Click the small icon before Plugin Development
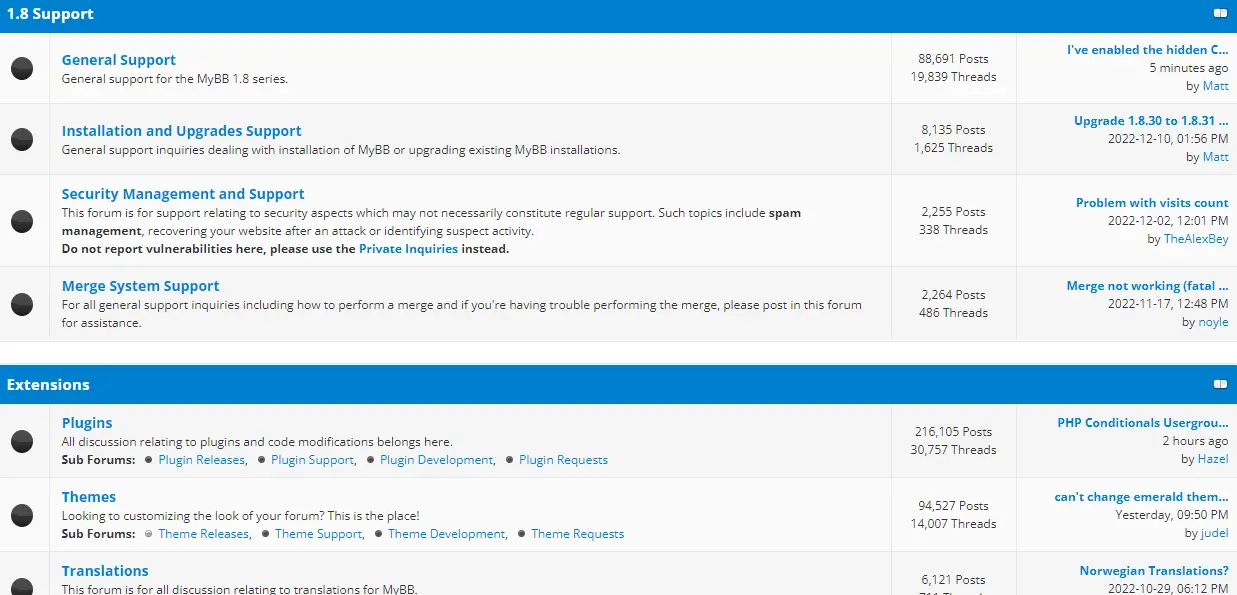Viewport: 1237px width, 595px height. [x=371, y=460]
